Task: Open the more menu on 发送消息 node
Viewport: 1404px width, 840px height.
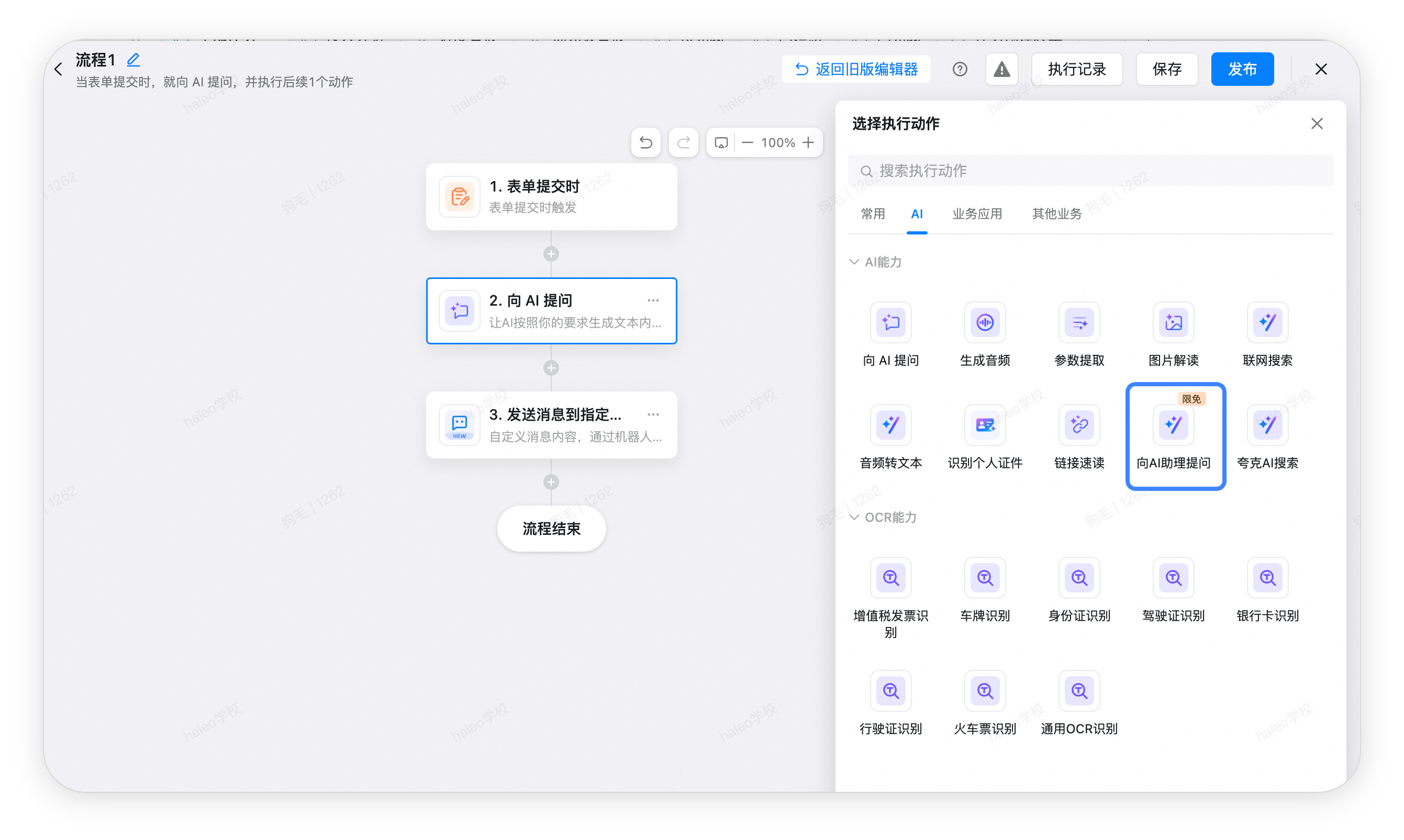Action: (x=653, y=415)
